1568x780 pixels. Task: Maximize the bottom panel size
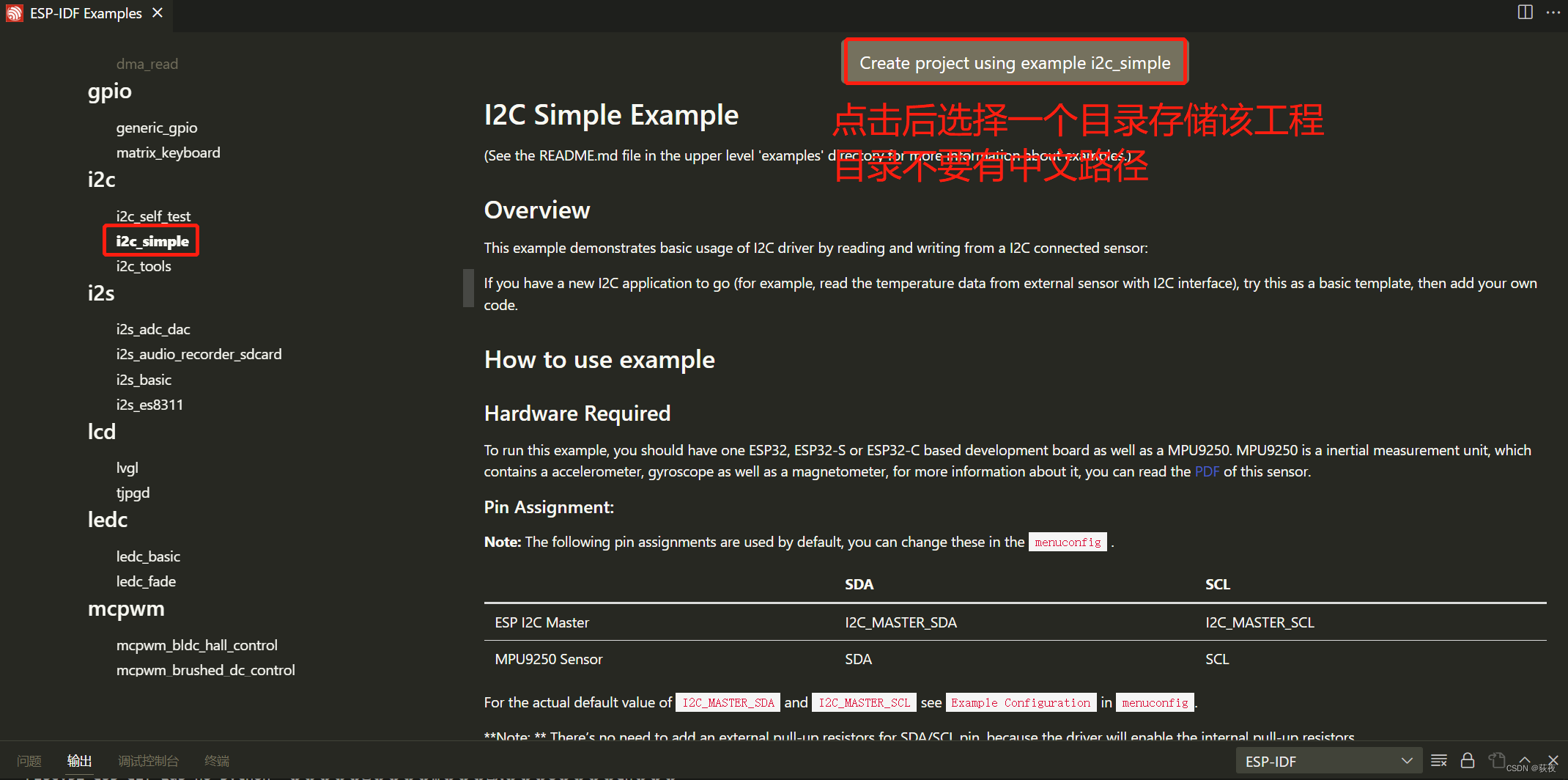(x=1525, y=760)
